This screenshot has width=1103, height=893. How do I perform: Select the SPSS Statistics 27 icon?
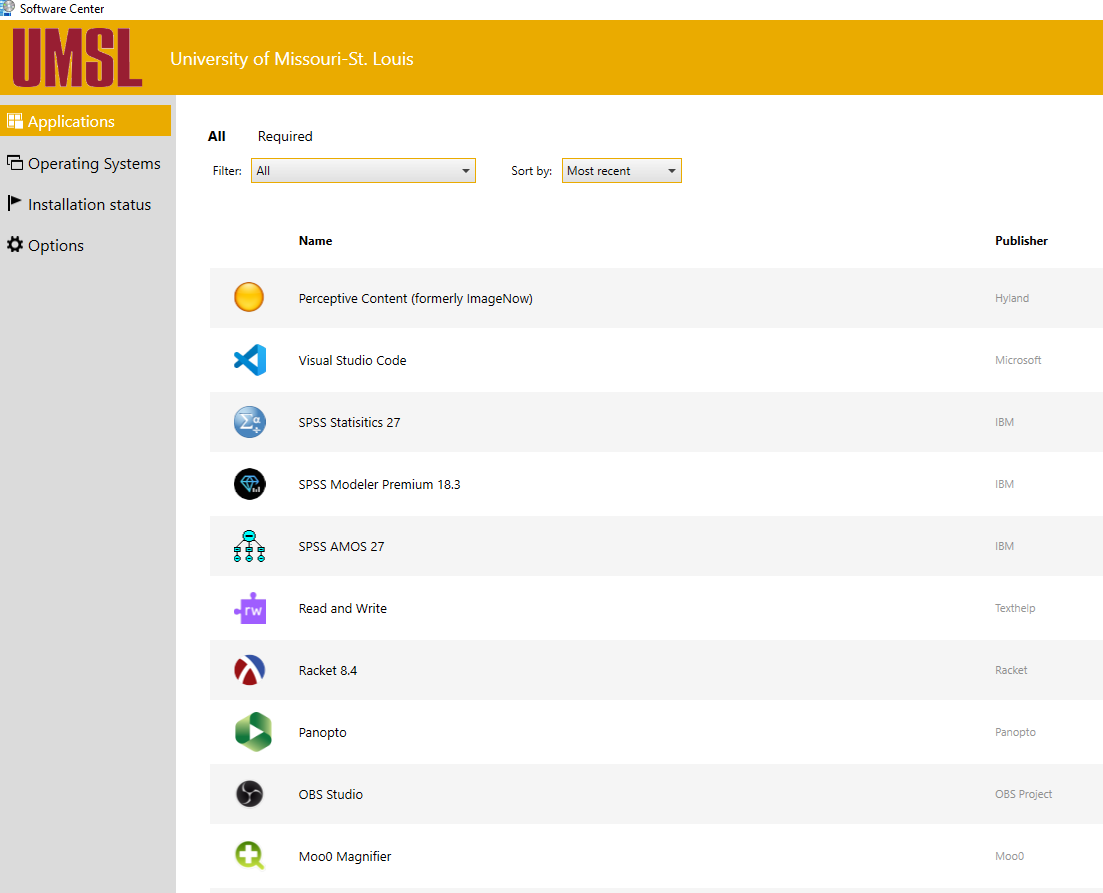point(249,421)
